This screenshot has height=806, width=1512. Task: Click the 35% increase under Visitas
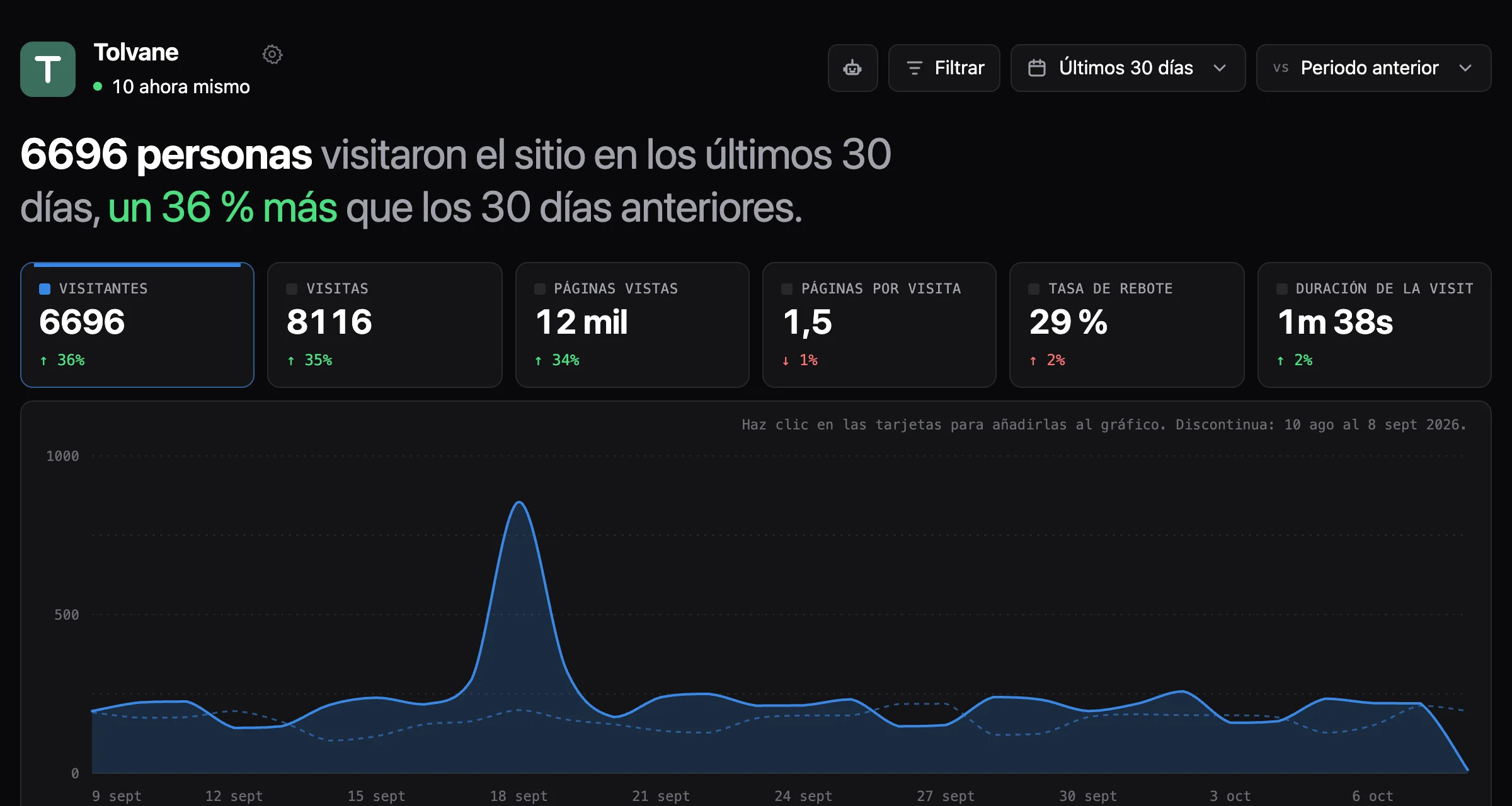[309, 360]
